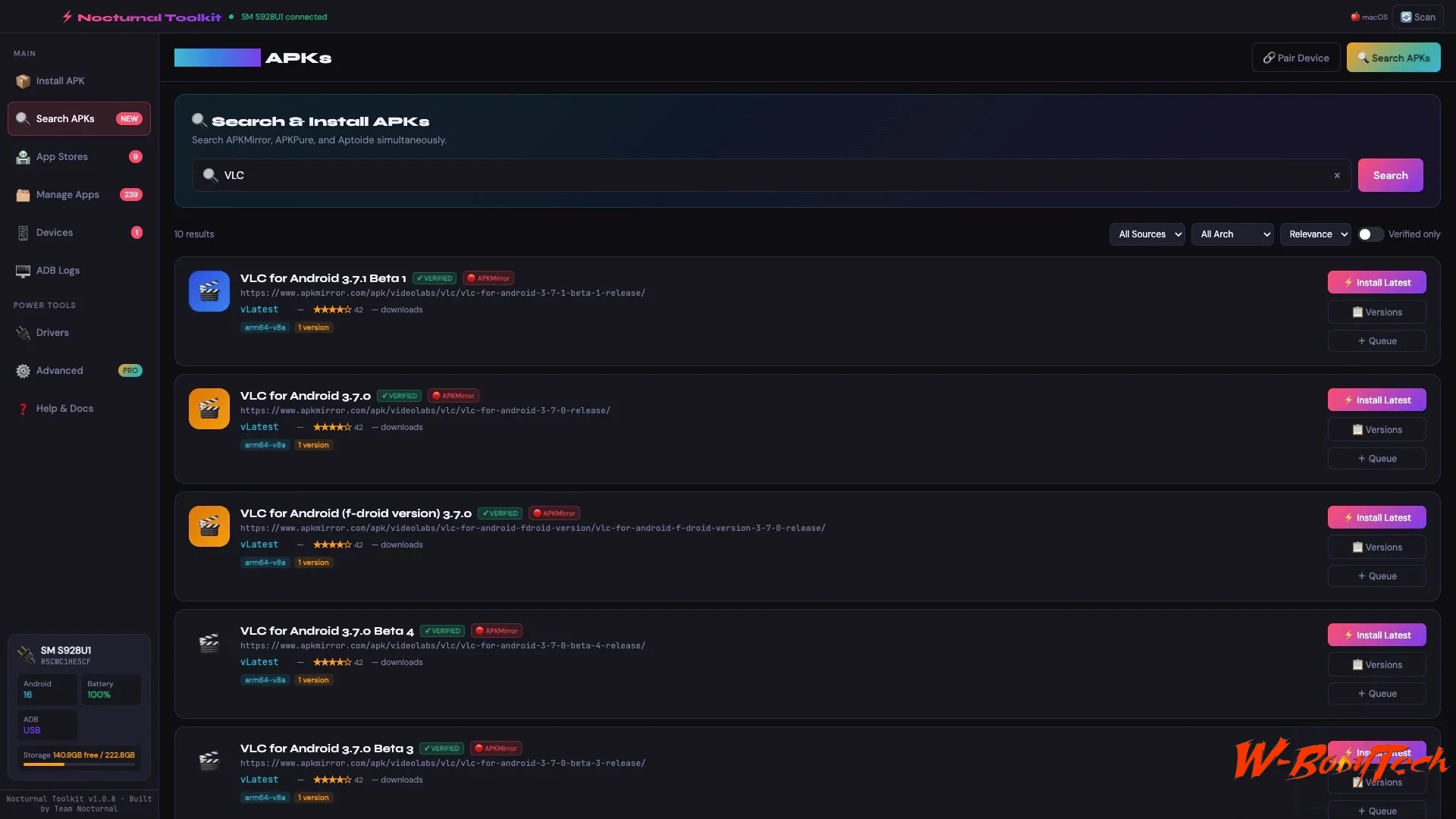
Task: Click the yellow Search APKs header button
Action: pos(1393,58)
